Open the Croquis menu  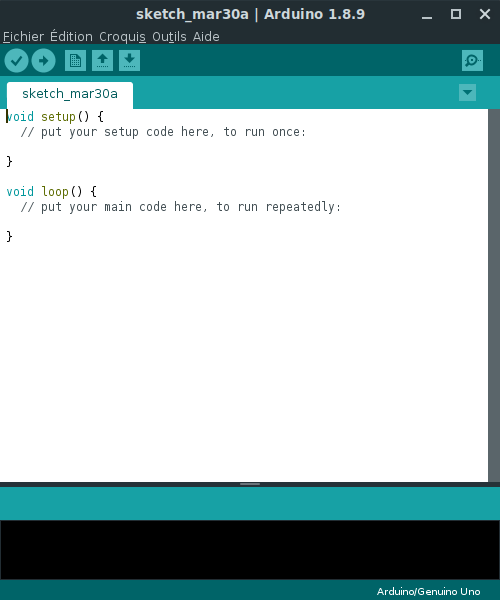point(122,37)
